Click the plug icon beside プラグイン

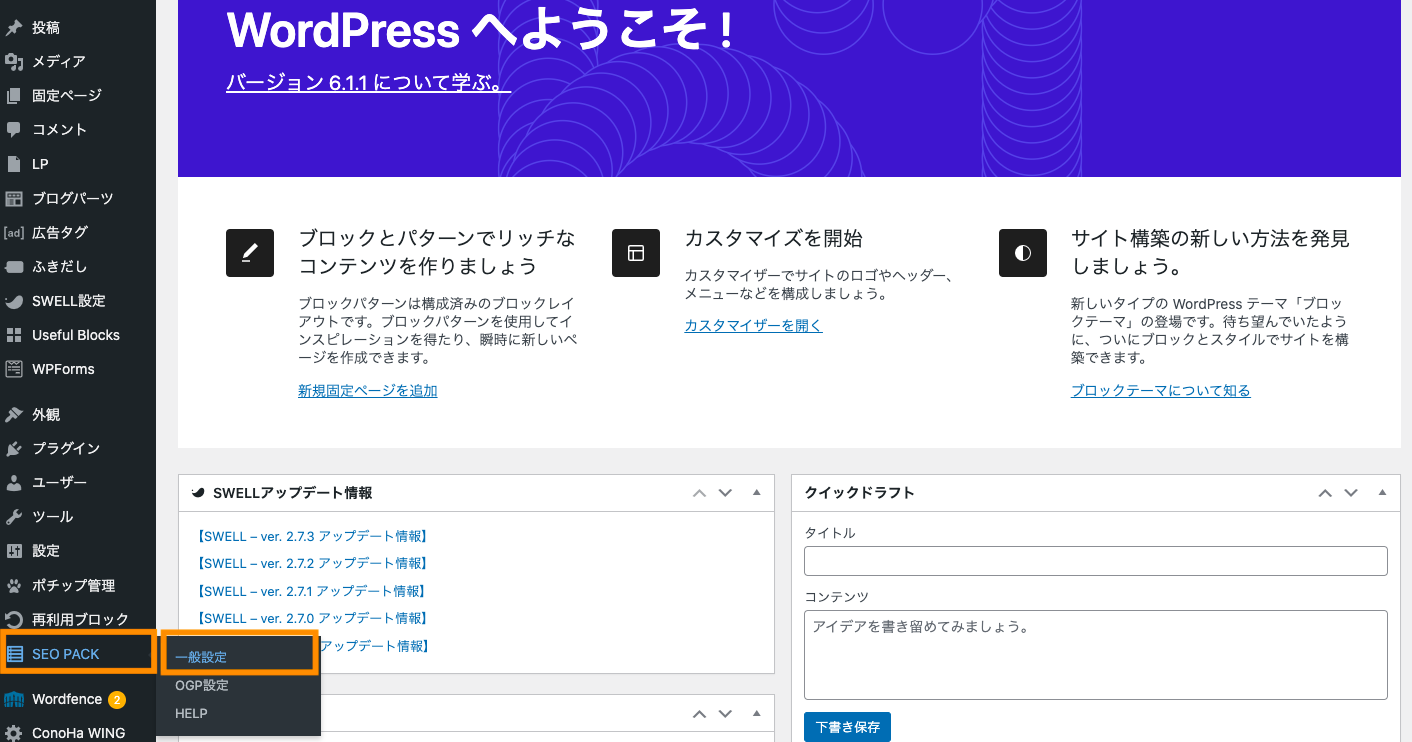[14, 448]
